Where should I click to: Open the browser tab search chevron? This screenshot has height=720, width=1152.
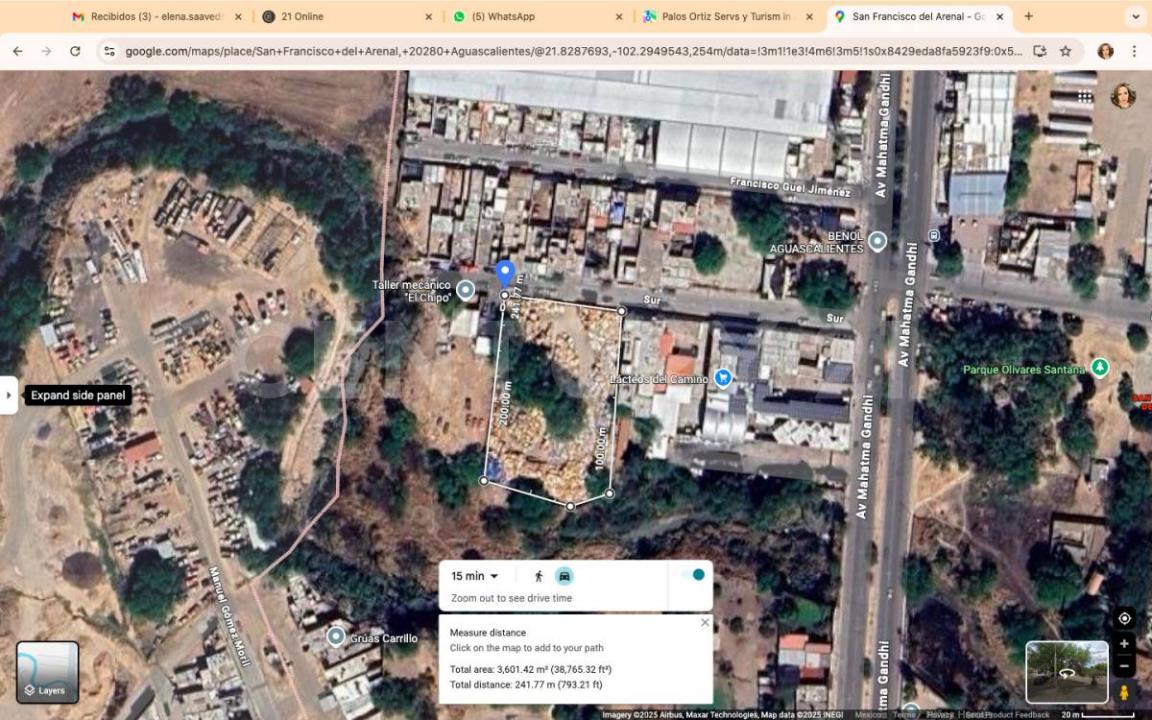(1135, 16)
